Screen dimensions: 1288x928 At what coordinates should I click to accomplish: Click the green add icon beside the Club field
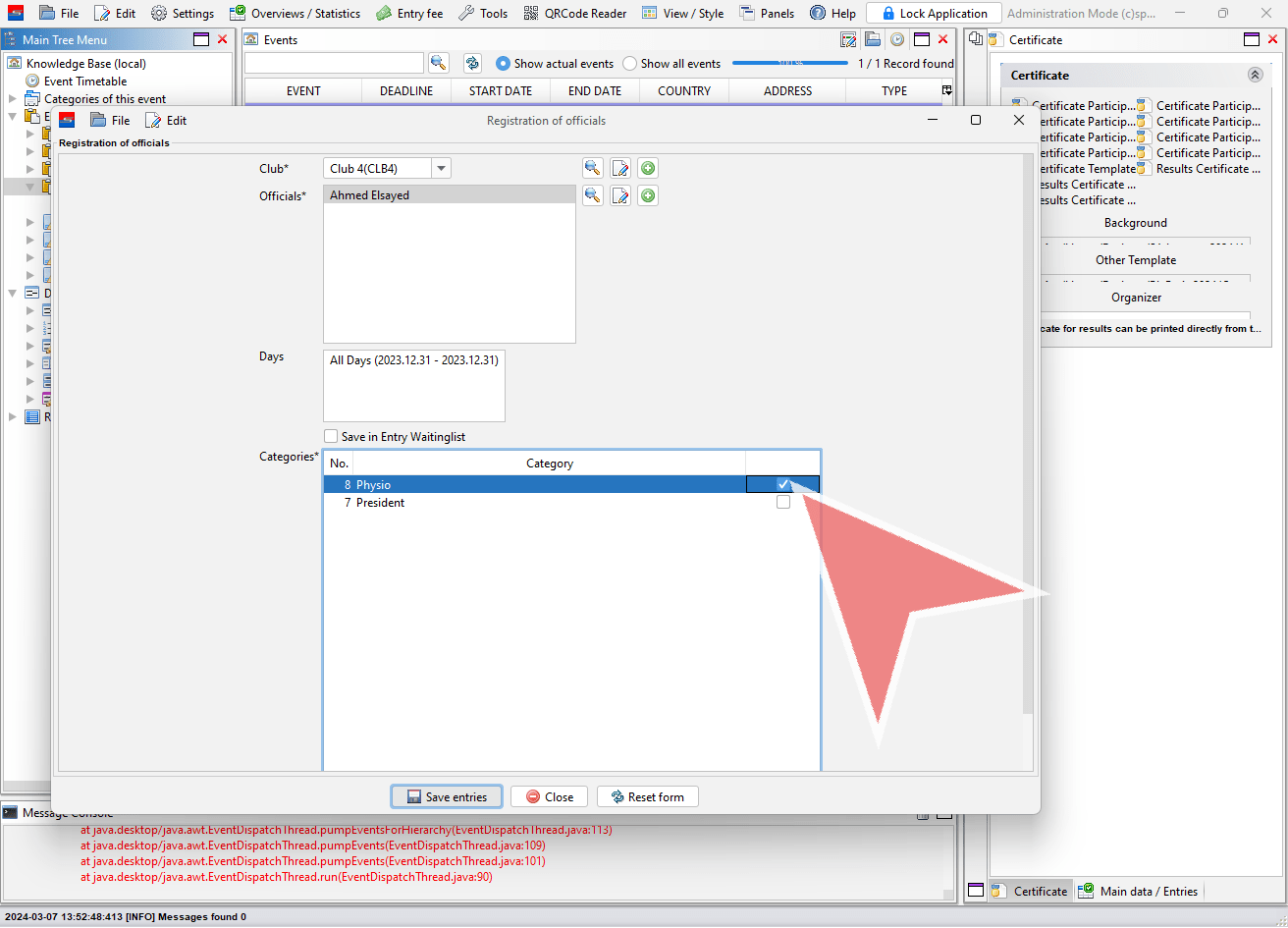click(648, 168)
